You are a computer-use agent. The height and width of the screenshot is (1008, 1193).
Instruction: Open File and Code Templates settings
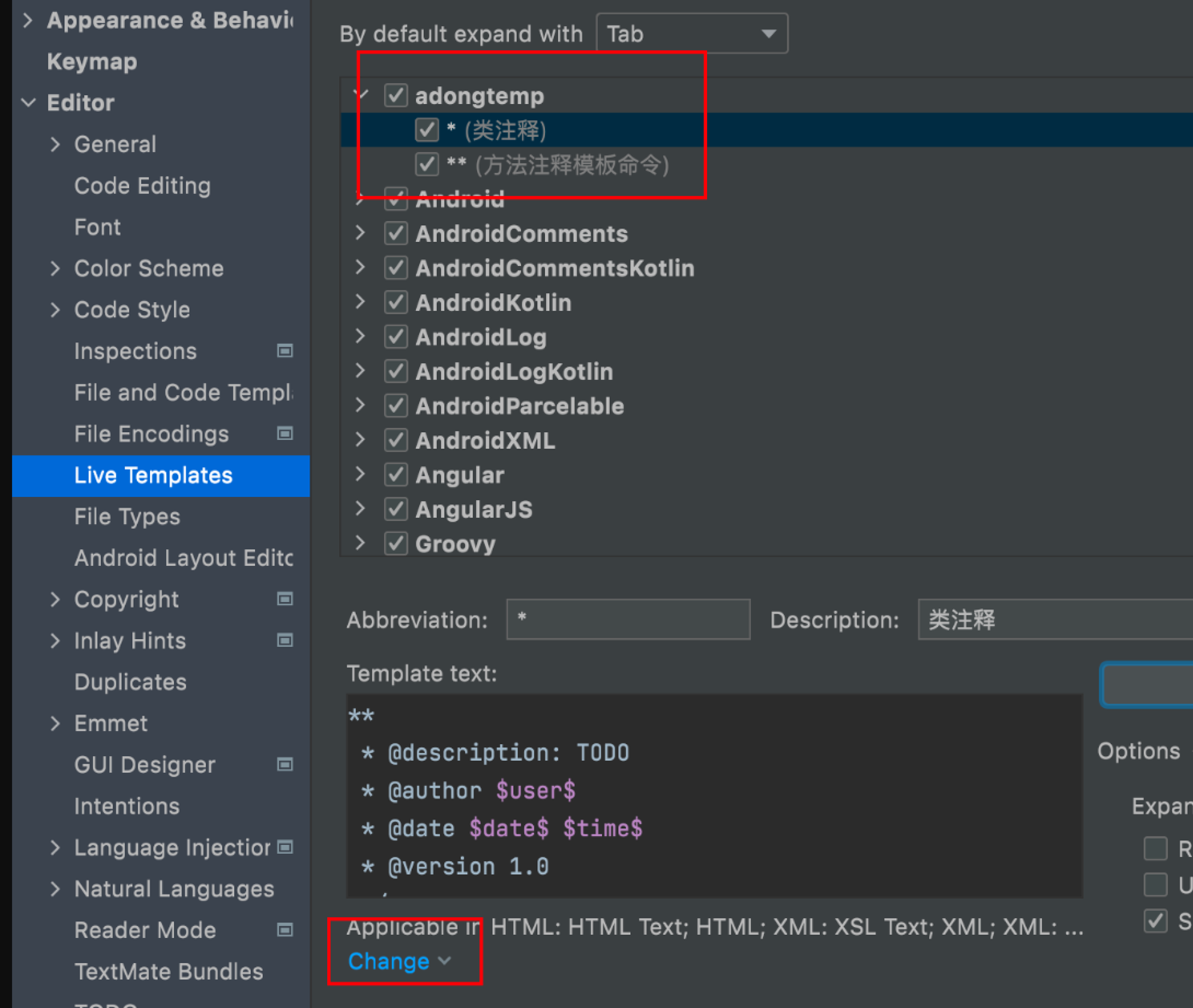pos(184,392)
